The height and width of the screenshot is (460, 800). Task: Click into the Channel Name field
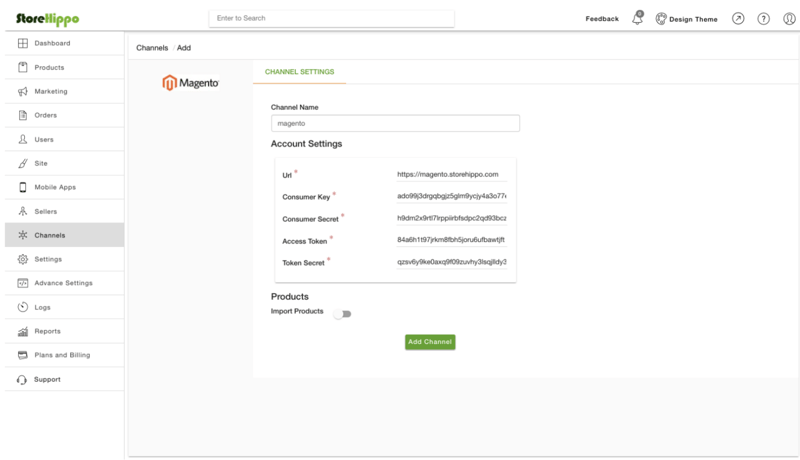(395, 124)
